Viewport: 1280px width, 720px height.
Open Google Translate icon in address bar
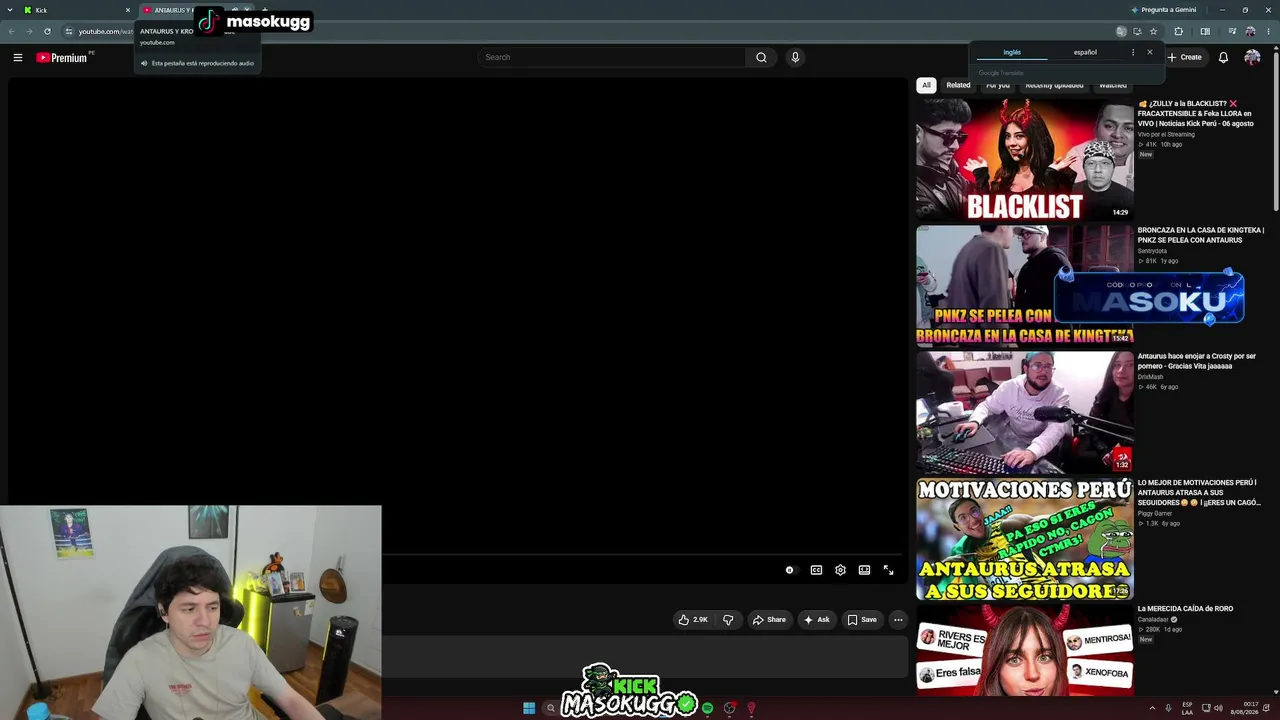[1122, 31]
